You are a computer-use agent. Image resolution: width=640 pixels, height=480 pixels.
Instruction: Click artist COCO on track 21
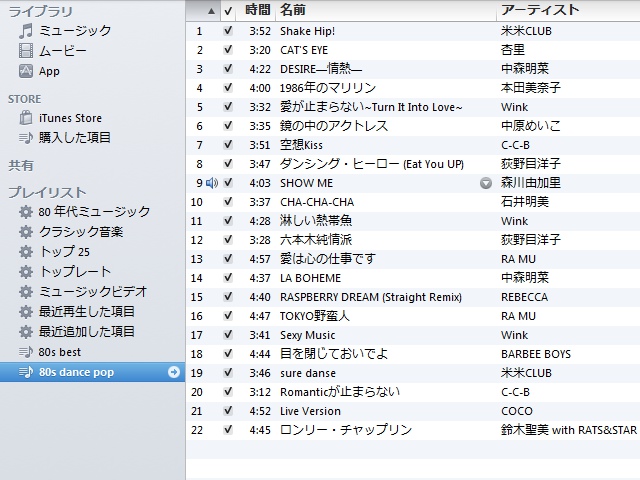pyautogui.click(x=517, y=411)
